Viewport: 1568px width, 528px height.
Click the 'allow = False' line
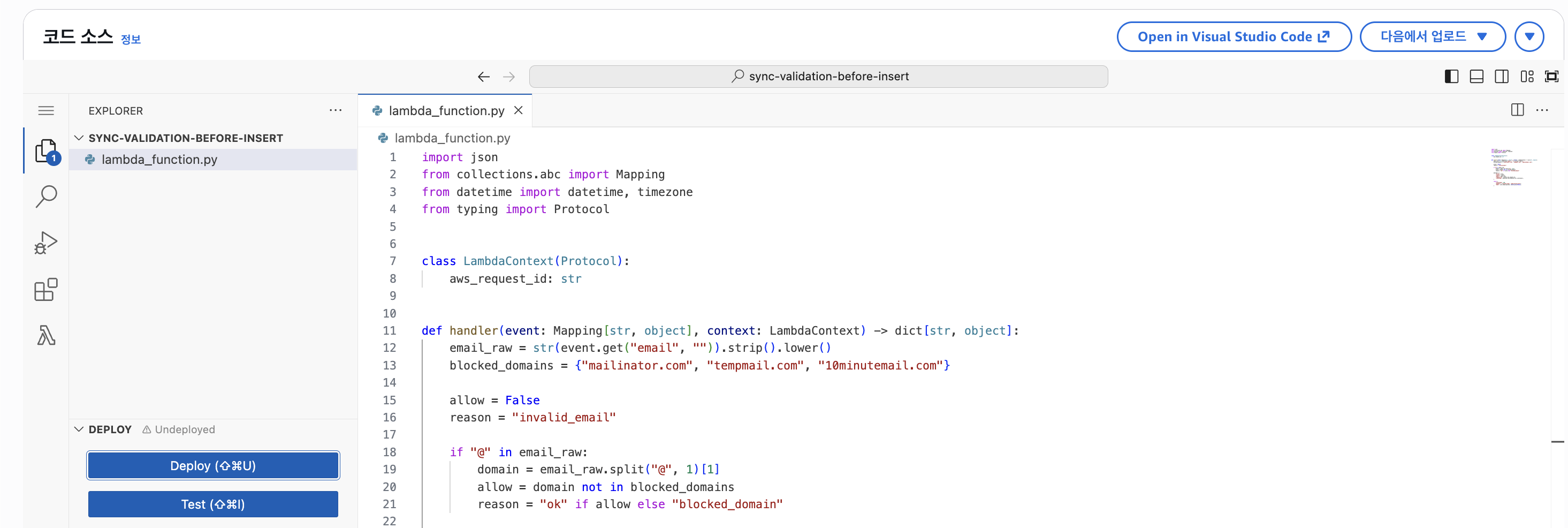pos(494,400)
